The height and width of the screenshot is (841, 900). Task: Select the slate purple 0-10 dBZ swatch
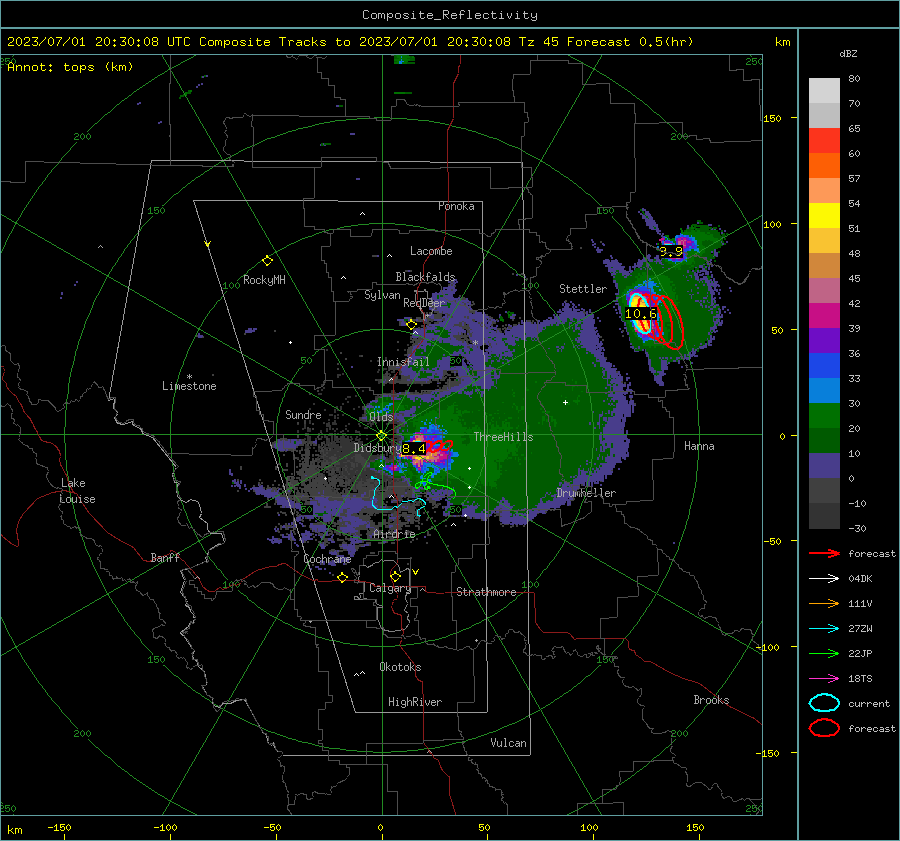pyautogui.click(x=824, y=465)
